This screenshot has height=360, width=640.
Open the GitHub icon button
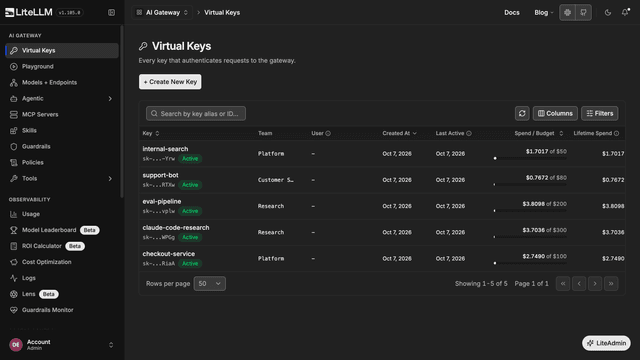coord(583,13)
